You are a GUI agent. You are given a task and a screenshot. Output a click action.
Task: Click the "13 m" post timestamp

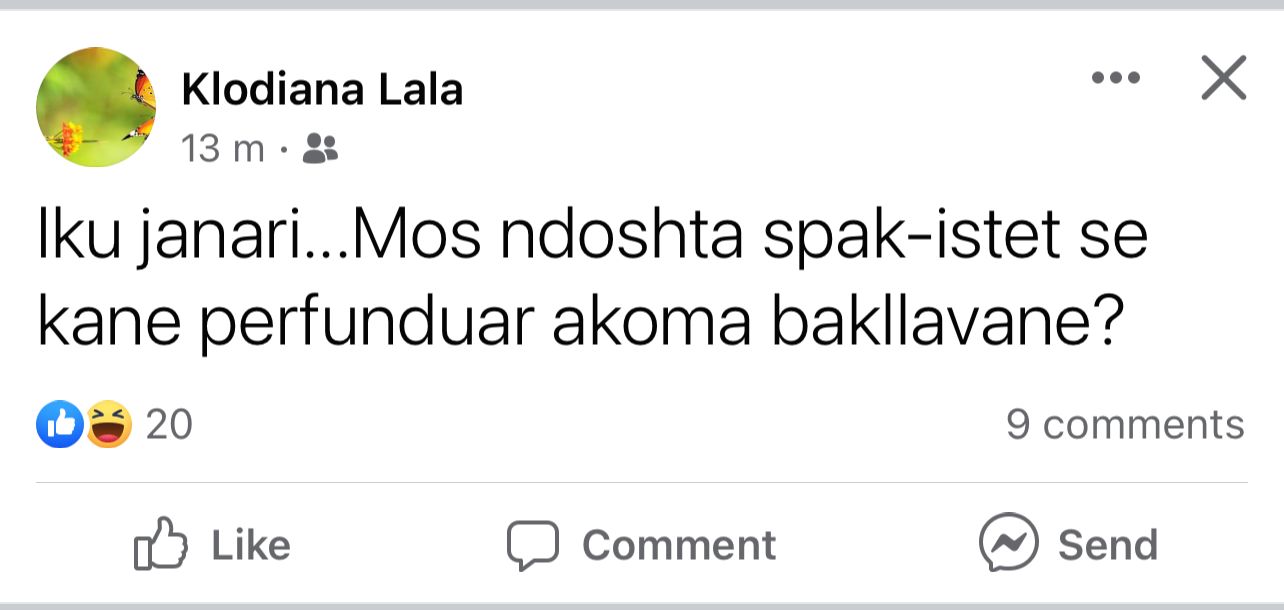pos(222,150)
